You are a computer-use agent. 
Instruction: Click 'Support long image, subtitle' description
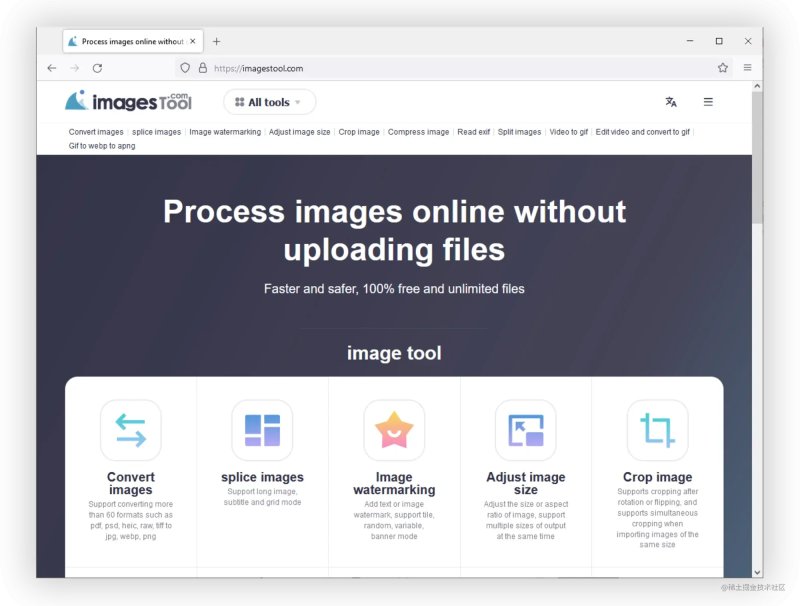coord(262,497)
